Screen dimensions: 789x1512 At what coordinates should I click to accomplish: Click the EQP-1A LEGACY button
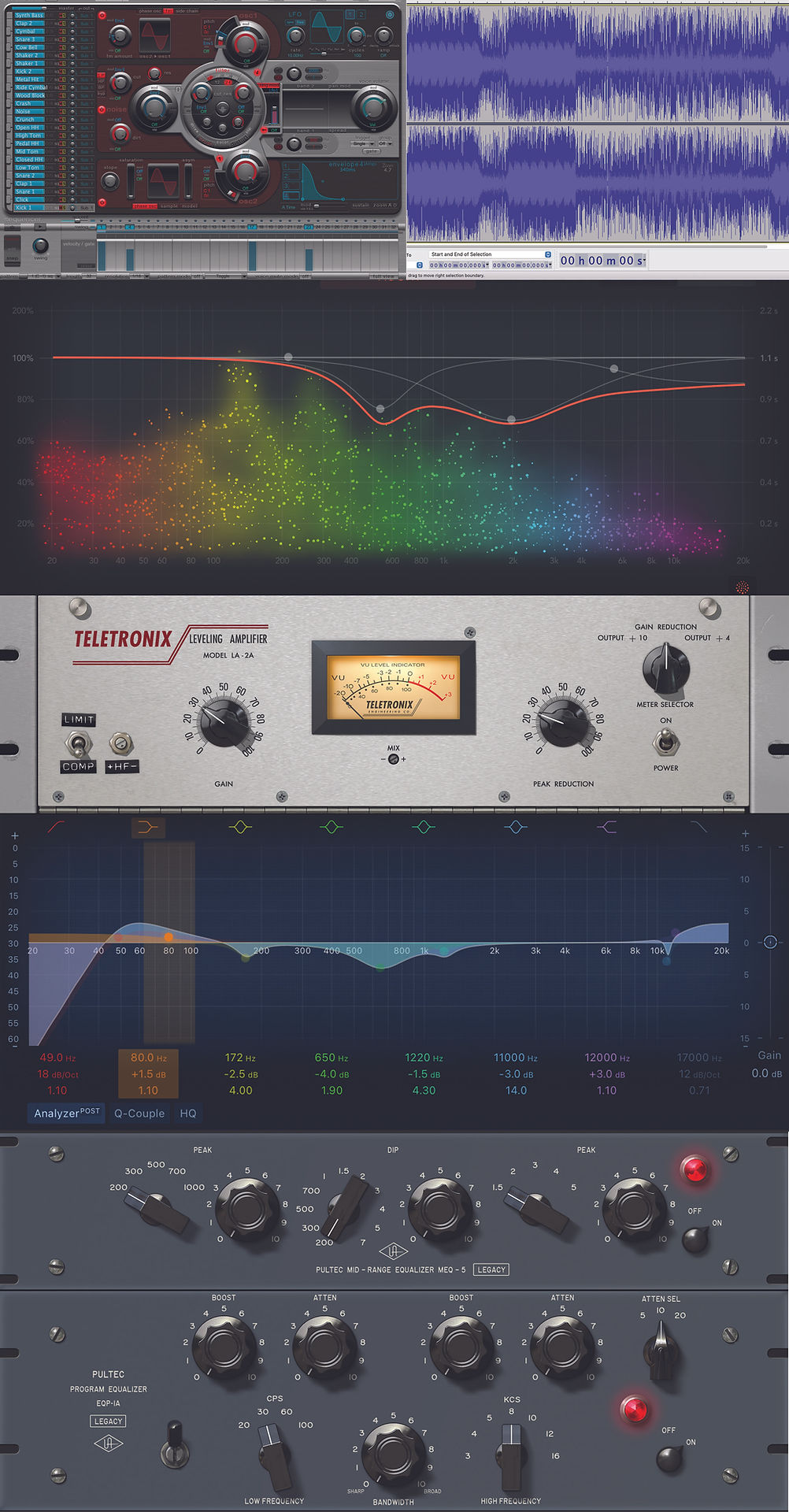[109, 1421]
